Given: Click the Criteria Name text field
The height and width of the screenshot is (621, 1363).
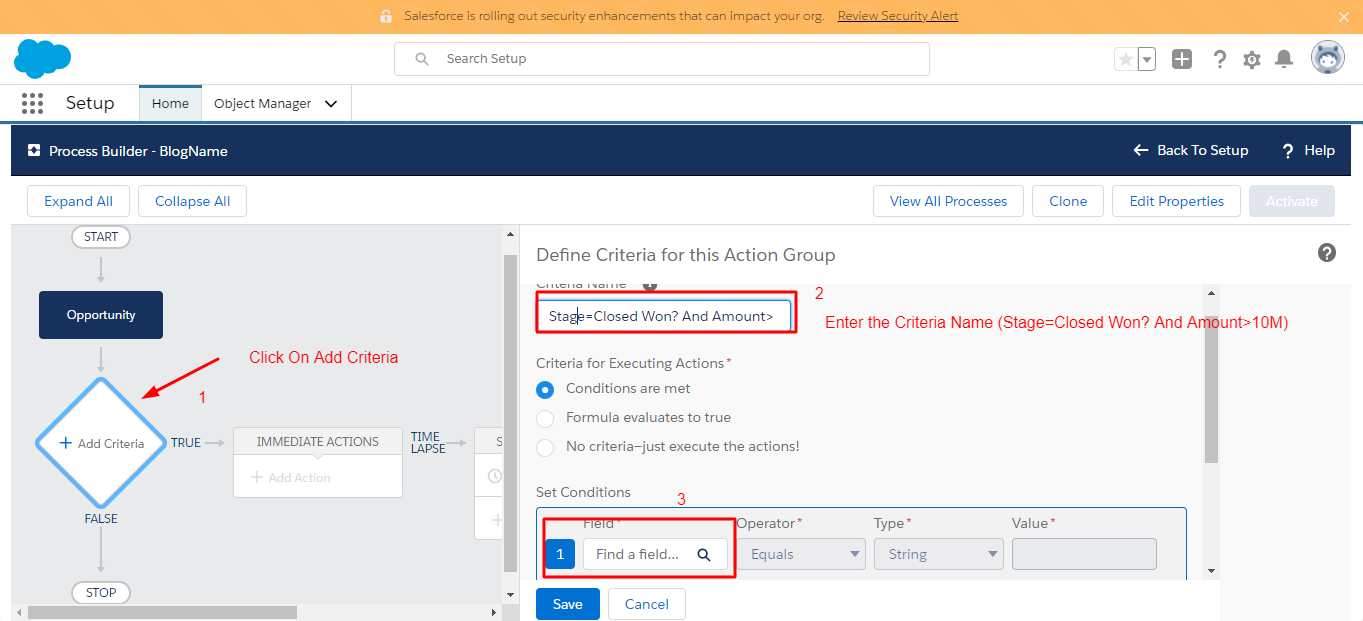Looking at the screenshot, I should click(663, 316).
